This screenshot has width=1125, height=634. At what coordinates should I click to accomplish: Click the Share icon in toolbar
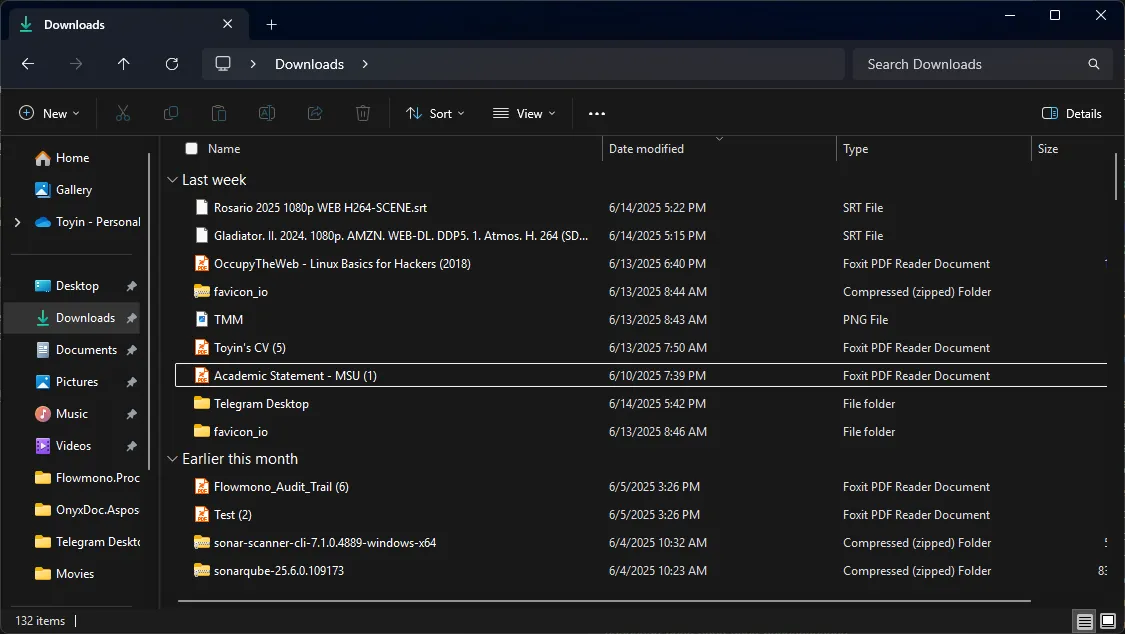point(315,114)
